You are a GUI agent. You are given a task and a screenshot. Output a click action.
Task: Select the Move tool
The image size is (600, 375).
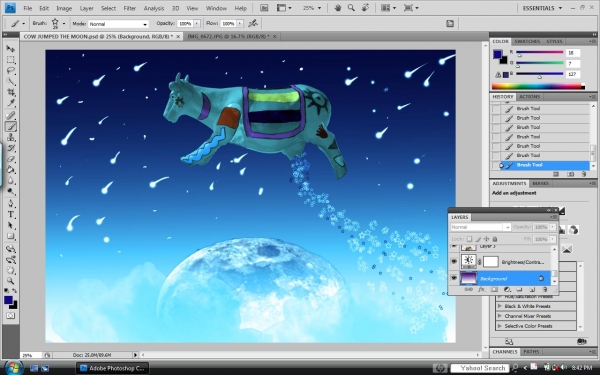11,49
